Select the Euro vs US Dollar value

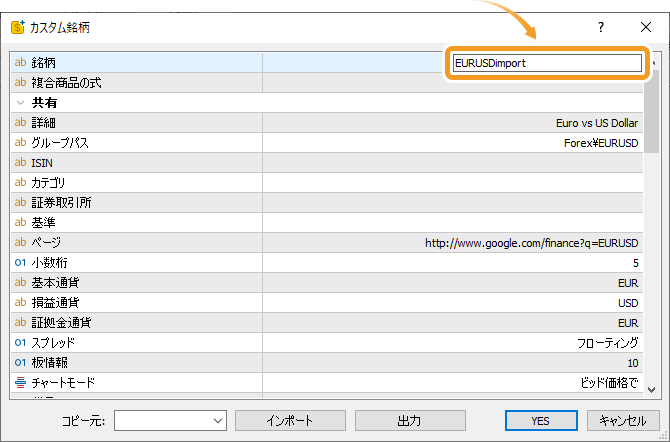[x=597, y=123]
